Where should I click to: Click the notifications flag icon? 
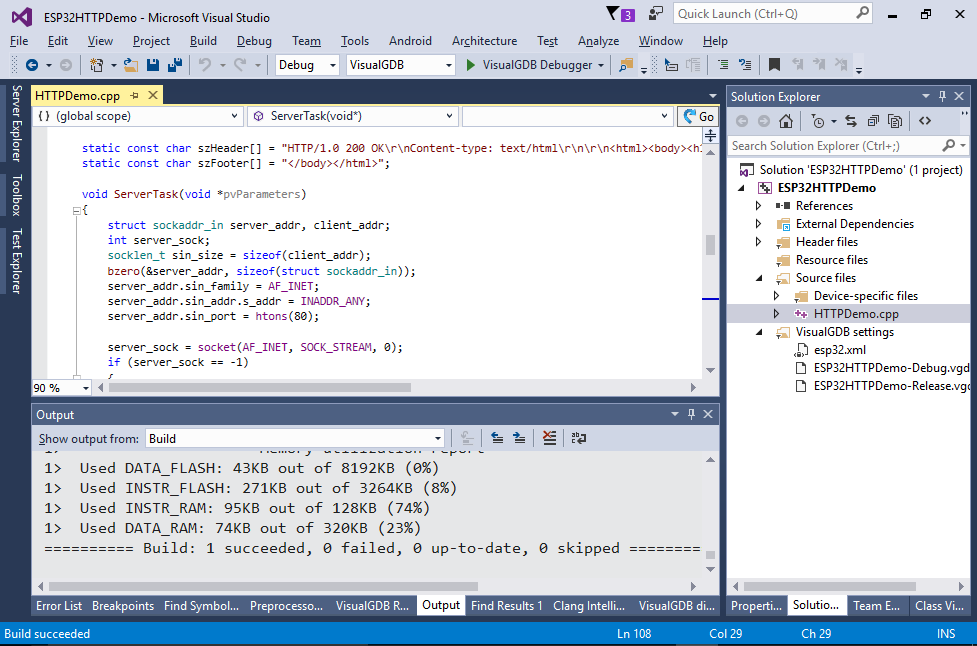pos(614,14)
